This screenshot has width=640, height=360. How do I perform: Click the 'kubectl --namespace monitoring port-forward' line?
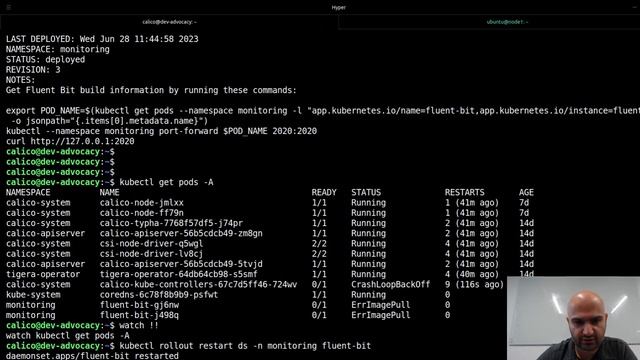(x=161, y=131)
